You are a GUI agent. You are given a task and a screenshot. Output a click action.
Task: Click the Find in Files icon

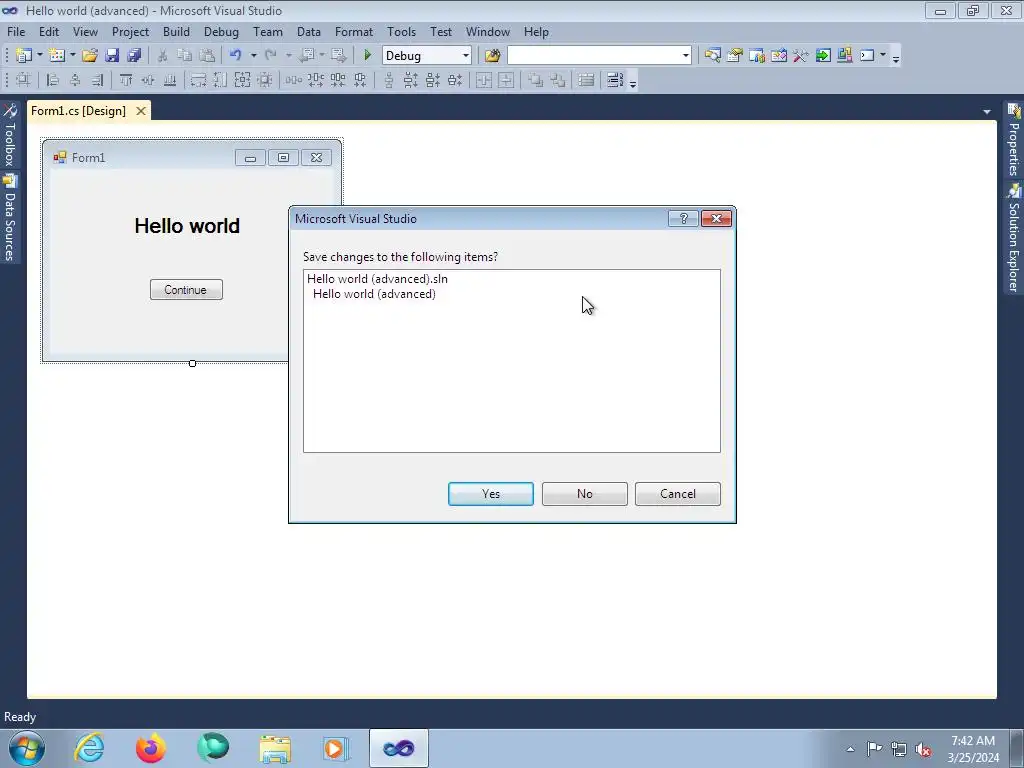[x=493, y=56]
